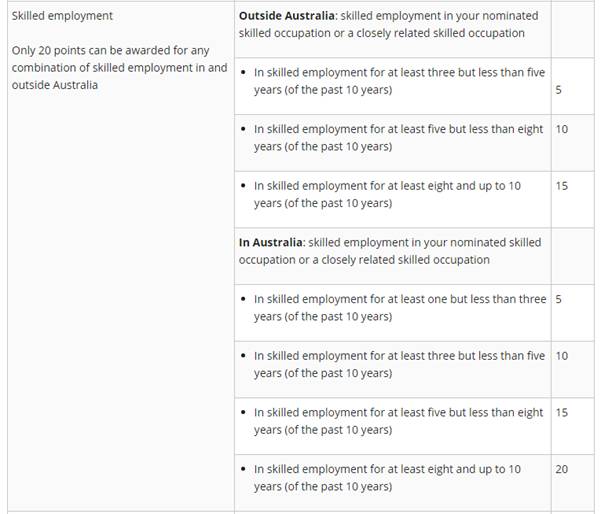This screenshot has height=514, width=601.
Task: Click the 'Skilled employment' heading text
Action: click(x=62, y=16)
